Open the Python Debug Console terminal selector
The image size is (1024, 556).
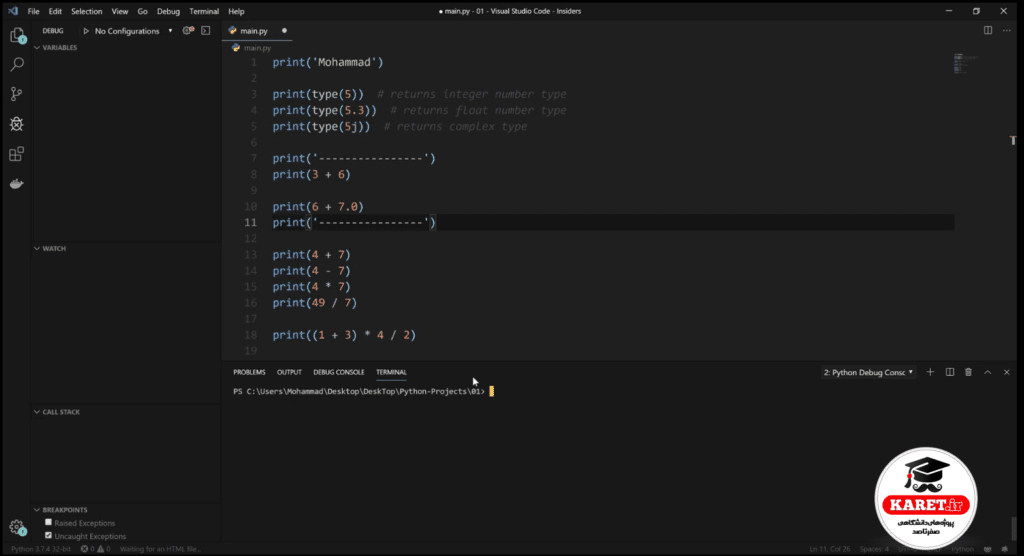[868, 372]
